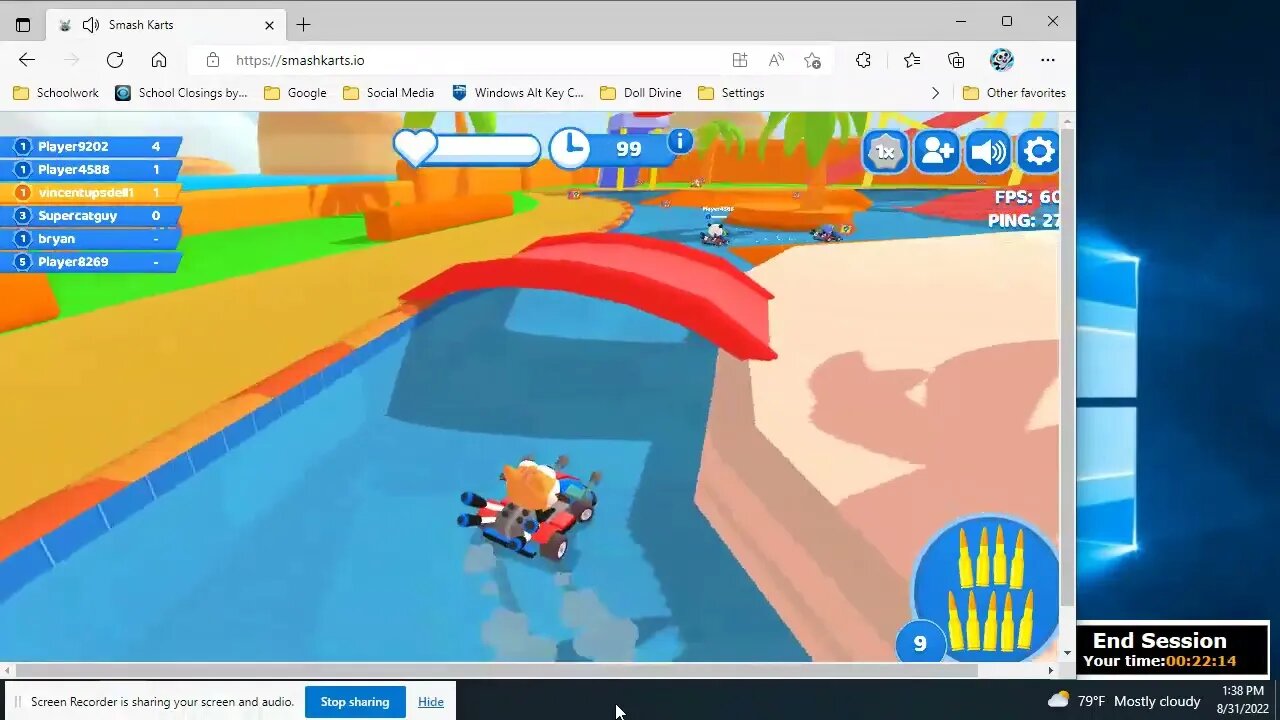Click the 1x multiplier hexagon icon
The height and width of the screenshot is (720, 1280).
pos(885,152)
